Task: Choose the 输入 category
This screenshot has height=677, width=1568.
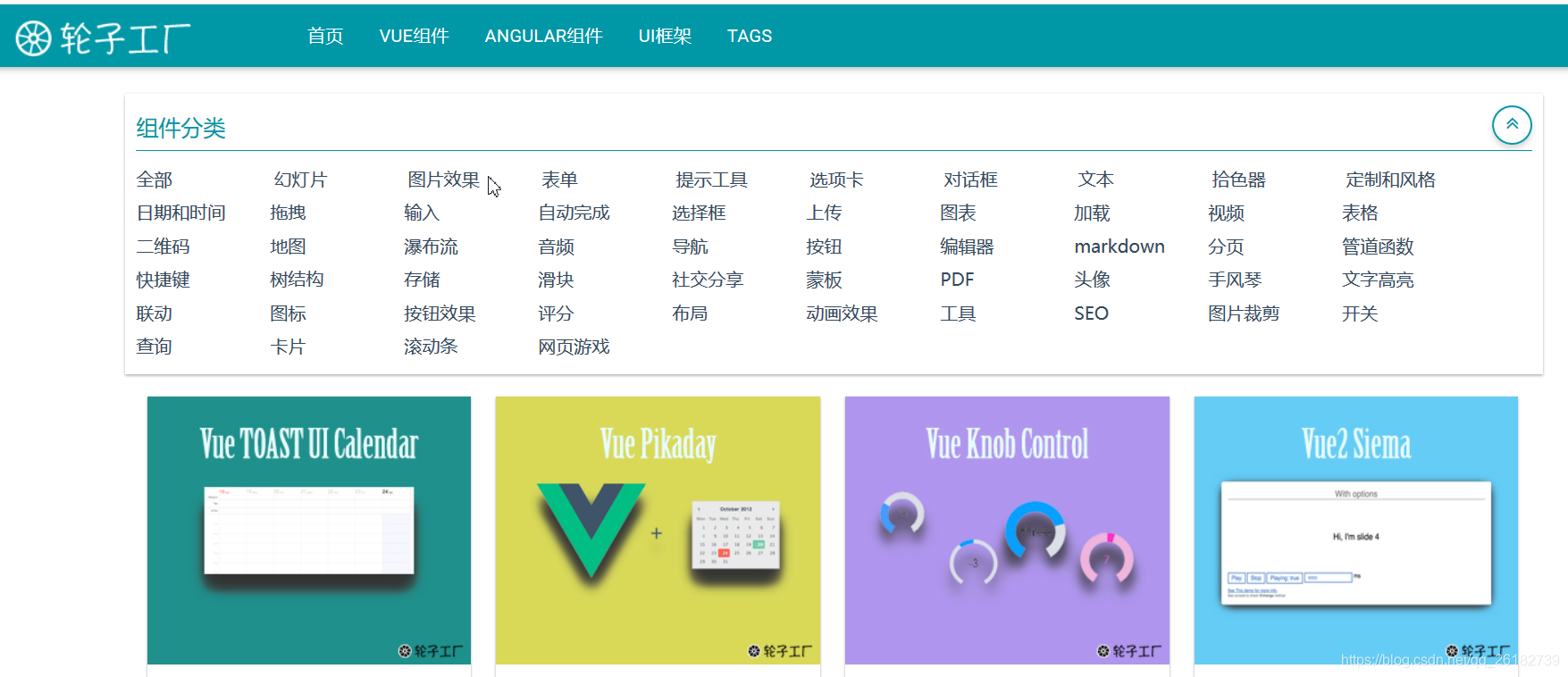Action: click(x=422, y=213)
